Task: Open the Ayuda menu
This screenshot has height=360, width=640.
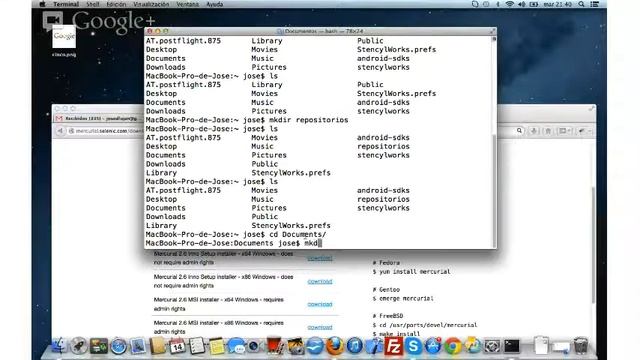Action: (x=214, y=4)
